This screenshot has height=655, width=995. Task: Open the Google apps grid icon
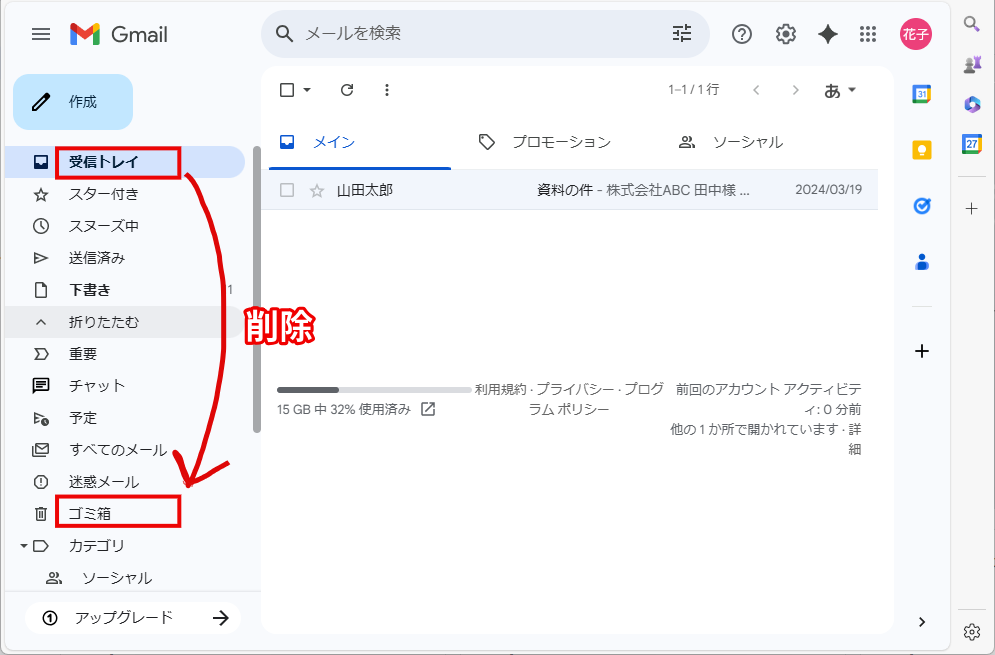point(868,33)
